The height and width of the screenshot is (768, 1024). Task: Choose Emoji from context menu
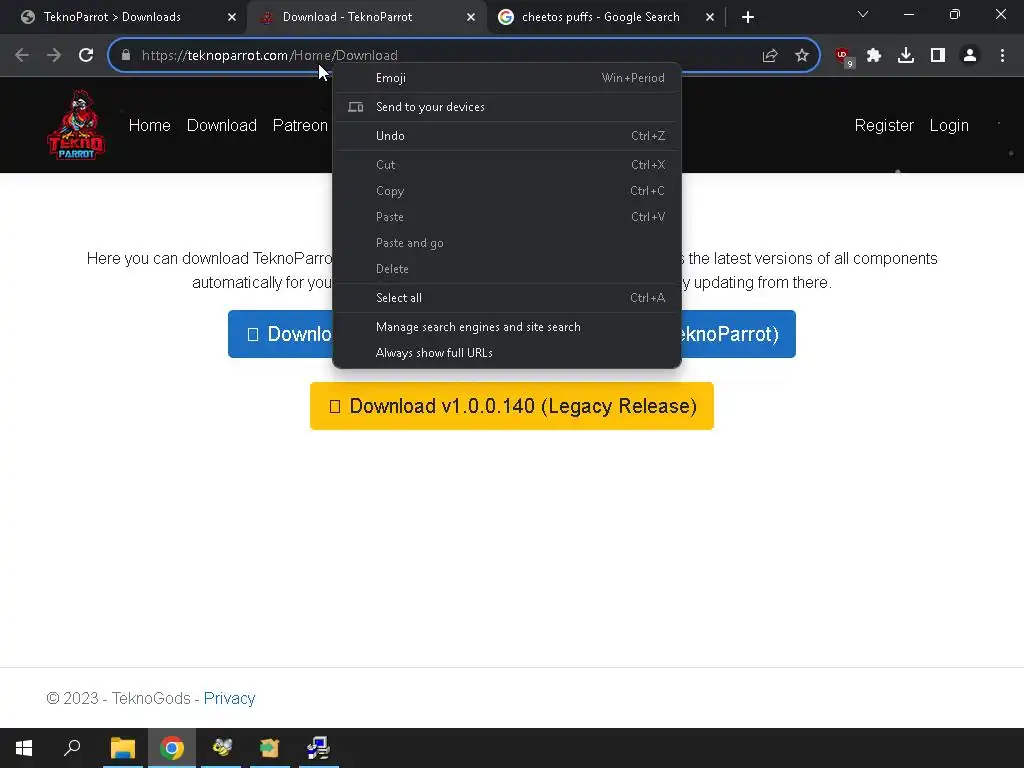click(507, 78)
